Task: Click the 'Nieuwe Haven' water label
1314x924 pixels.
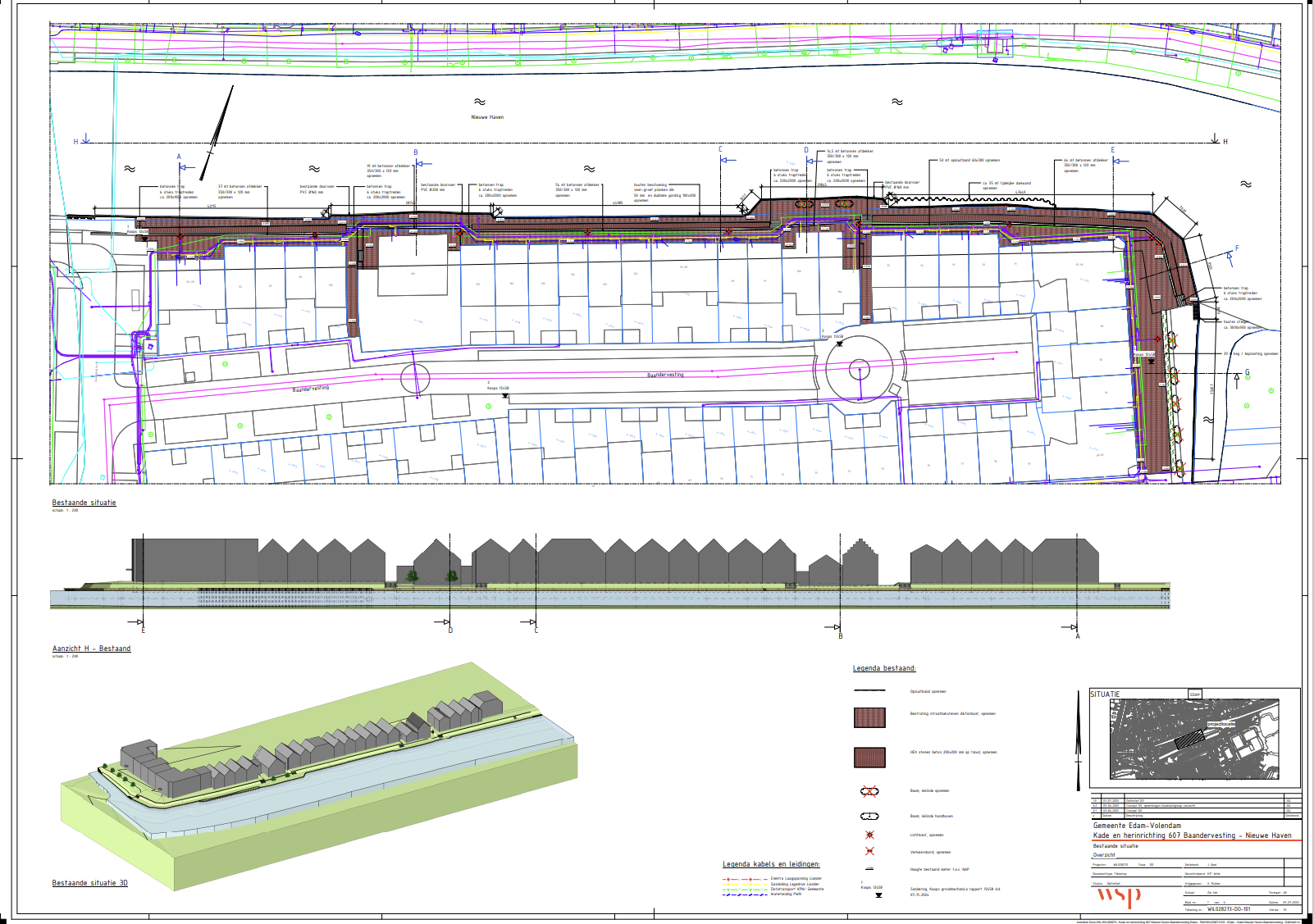Action: tap(487, 117)
